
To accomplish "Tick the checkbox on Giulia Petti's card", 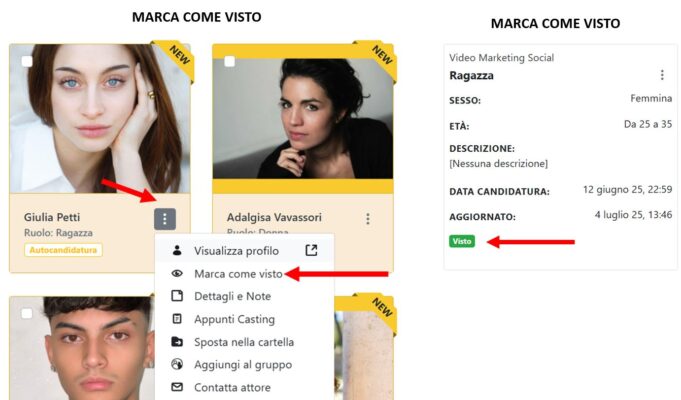I will click(27, 61).
